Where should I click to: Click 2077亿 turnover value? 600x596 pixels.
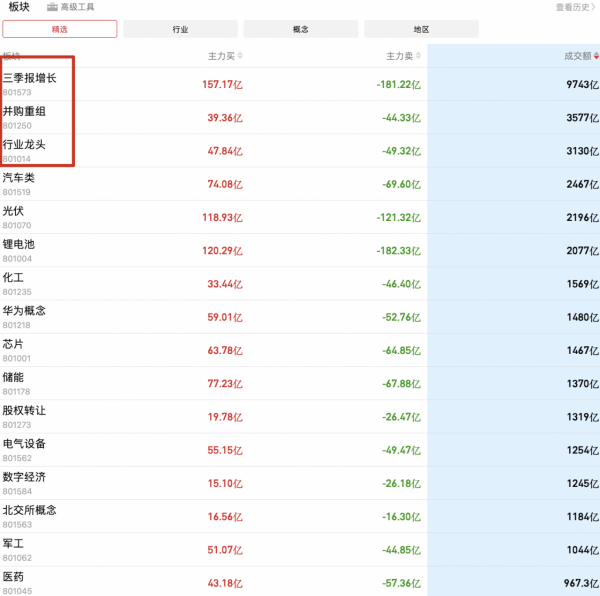point(582,251)
